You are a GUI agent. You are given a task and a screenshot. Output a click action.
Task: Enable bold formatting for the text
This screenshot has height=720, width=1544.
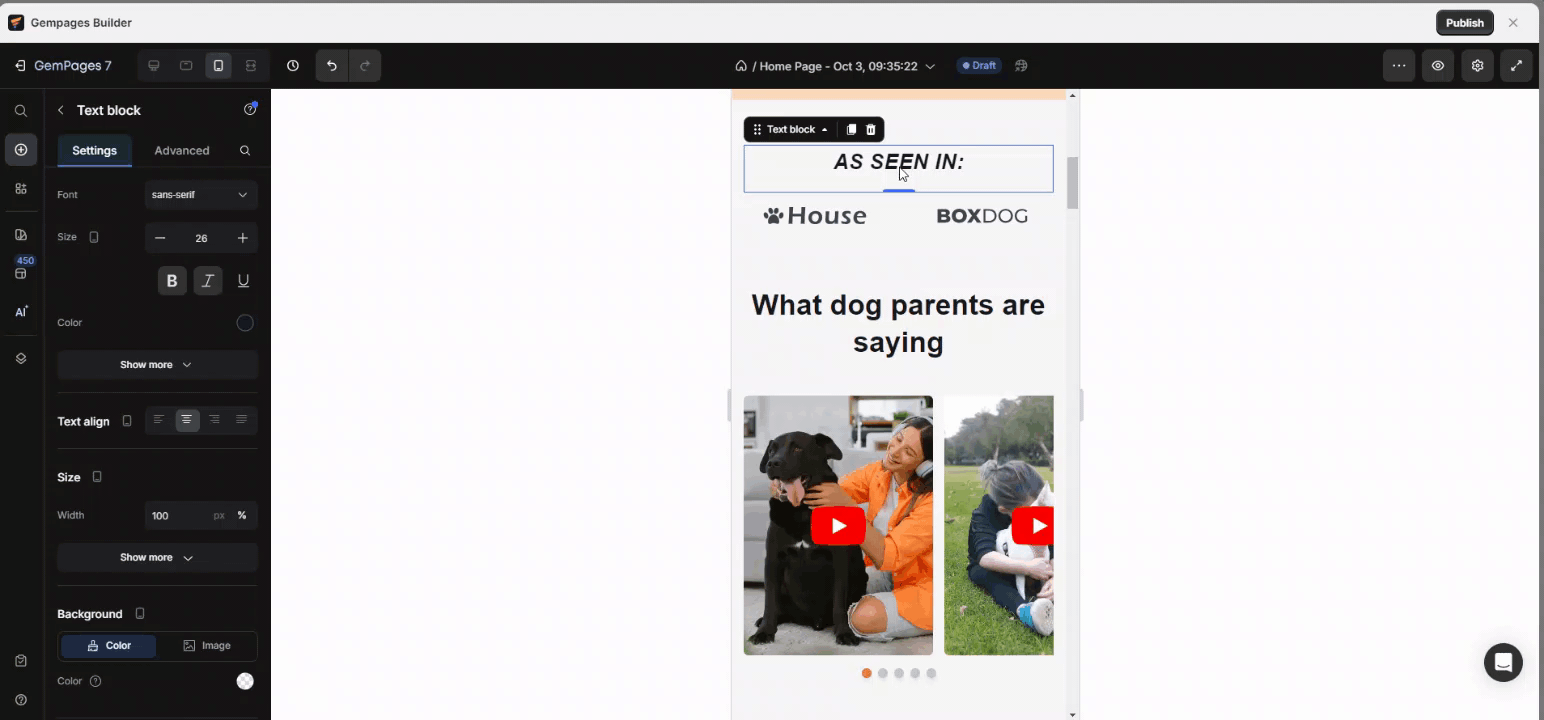[172, 281]
